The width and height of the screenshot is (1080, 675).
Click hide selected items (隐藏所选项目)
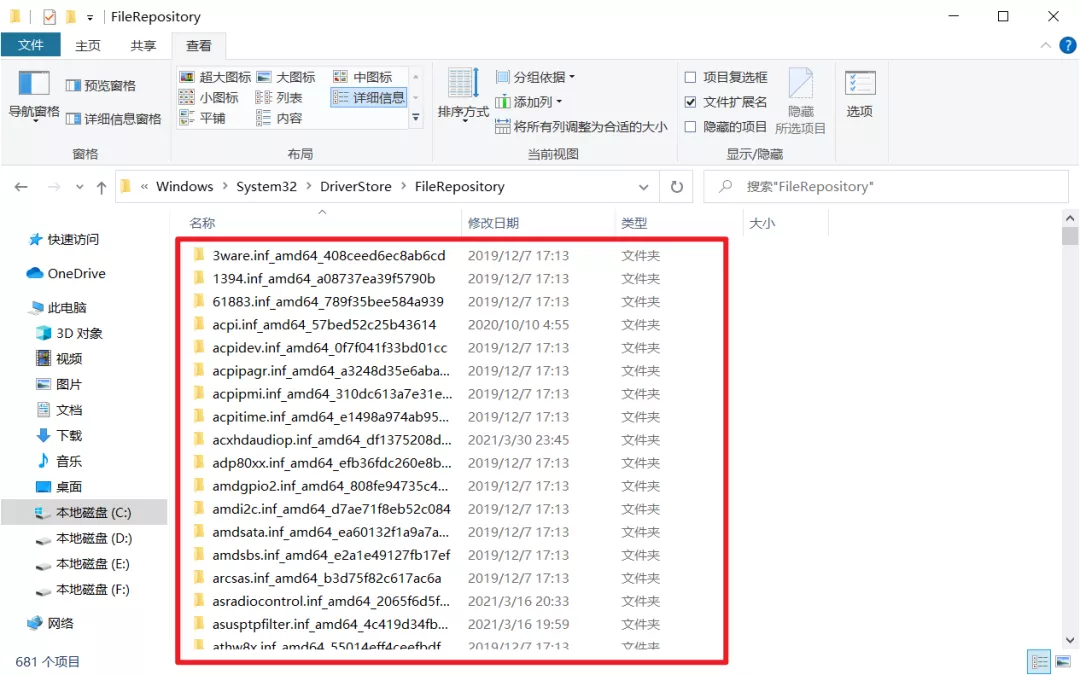(800, 102)
